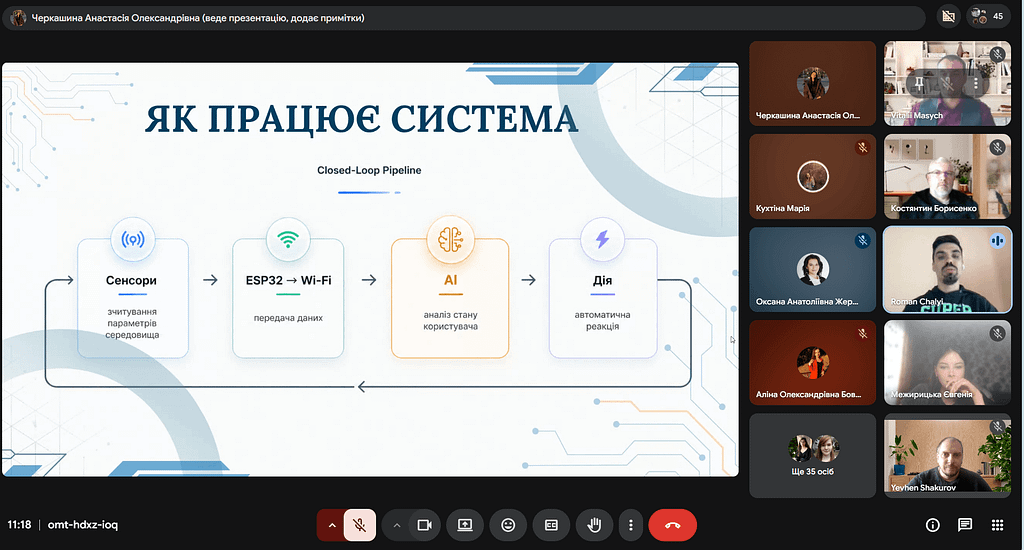Click speaking indicator on Roman Chalyi tile
The width and height of the screenshot is (1024, 550).
click(x=997, y=240)
